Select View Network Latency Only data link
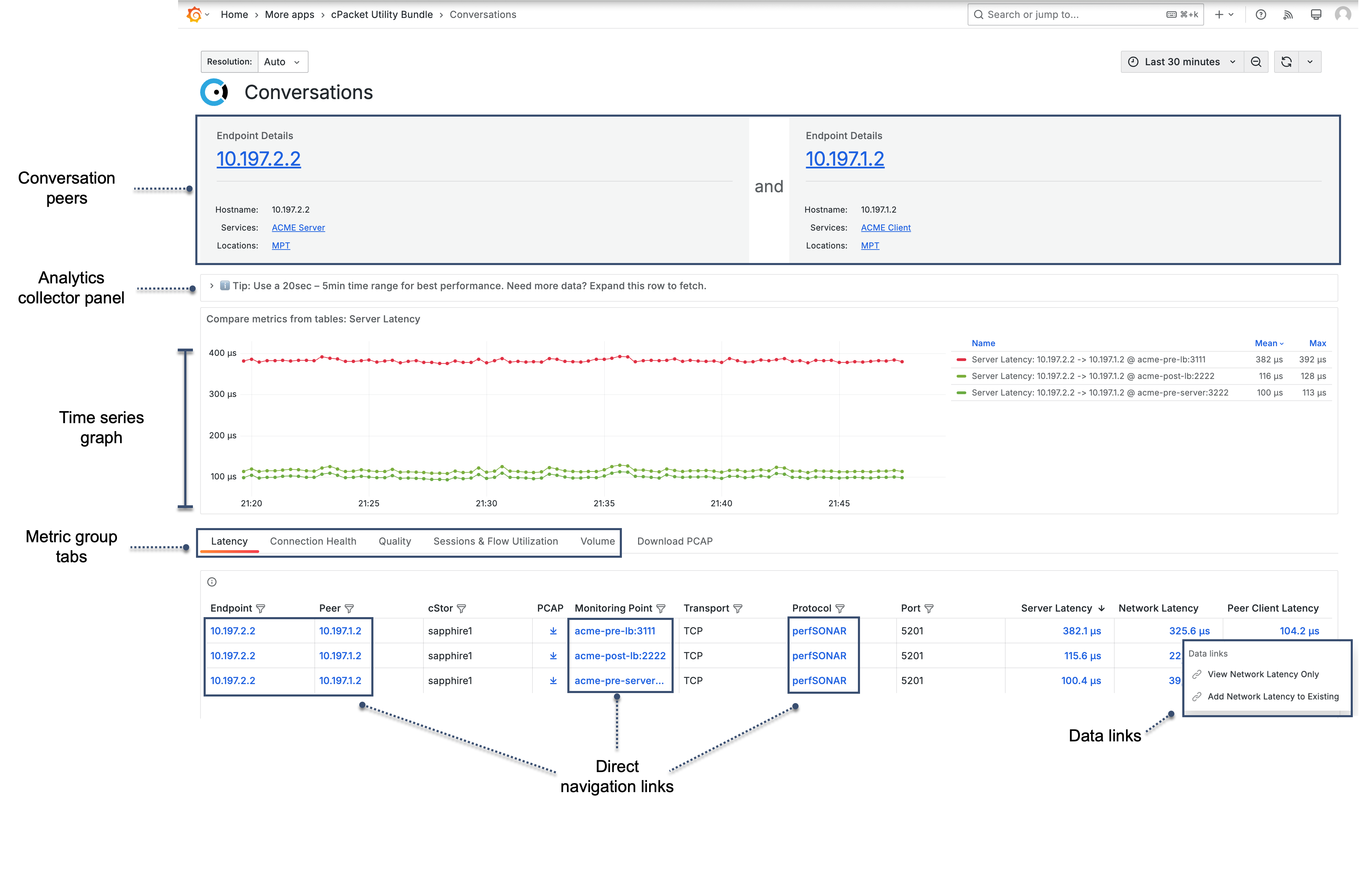 point(1263,674)
